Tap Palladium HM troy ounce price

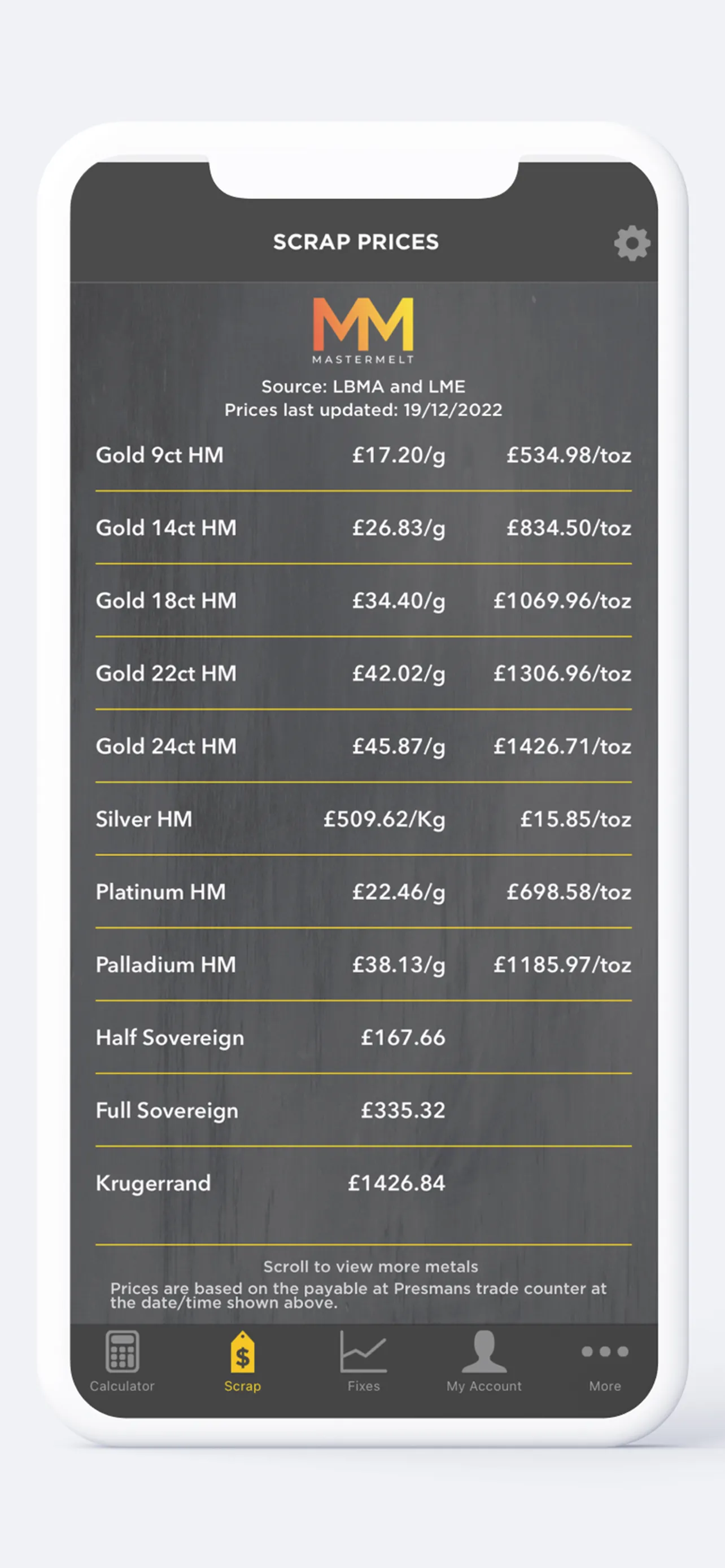[x=562, y=965]
